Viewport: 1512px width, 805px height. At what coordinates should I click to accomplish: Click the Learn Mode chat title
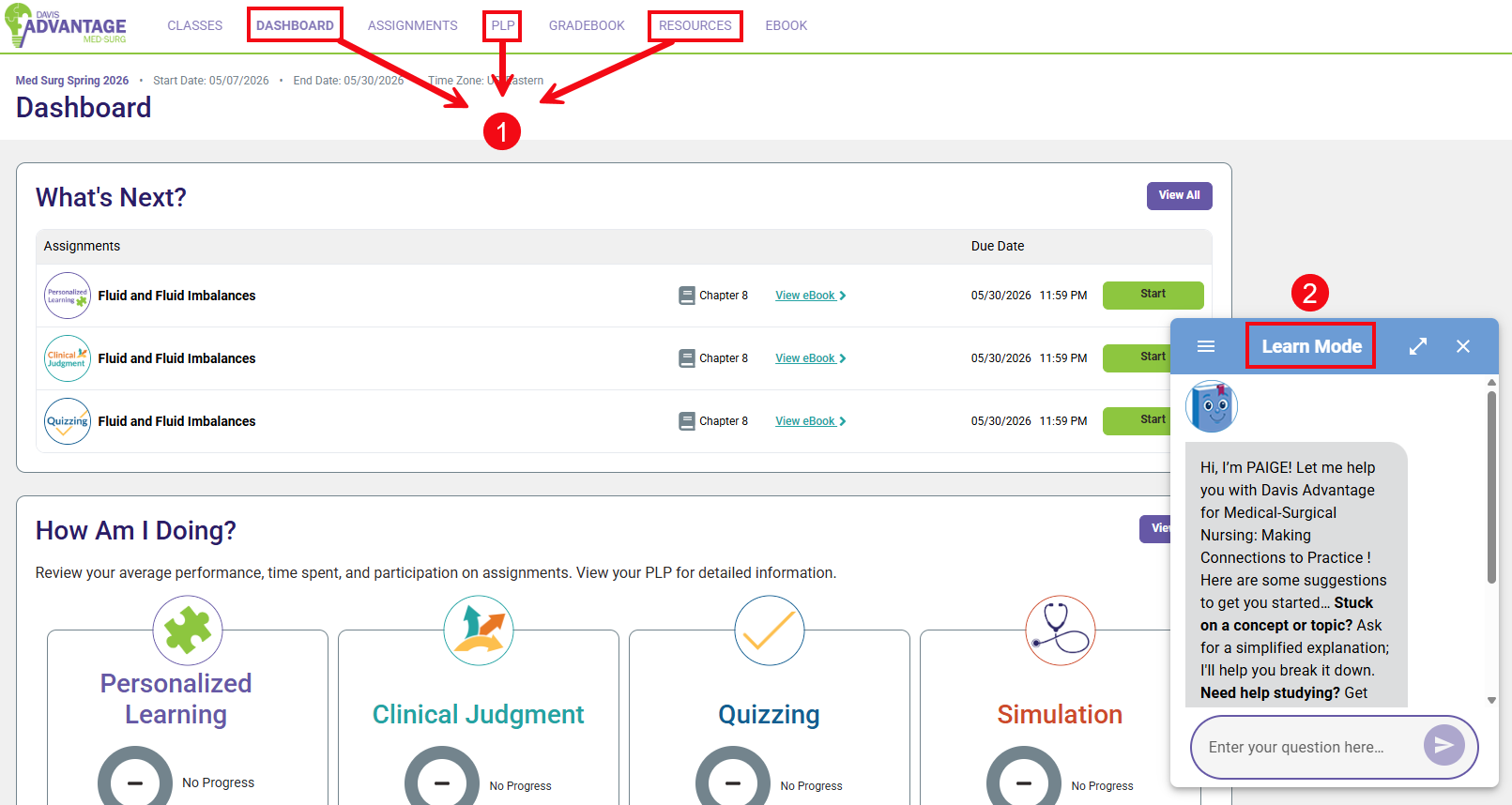1311,346
